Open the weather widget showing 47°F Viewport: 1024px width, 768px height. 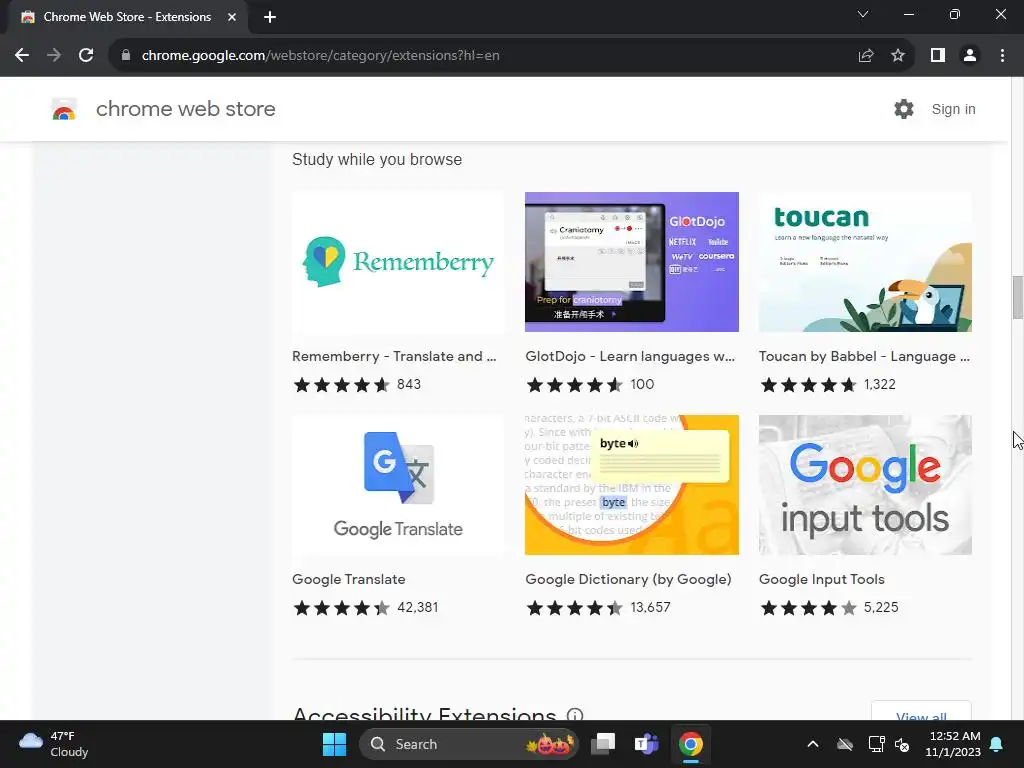54,744
